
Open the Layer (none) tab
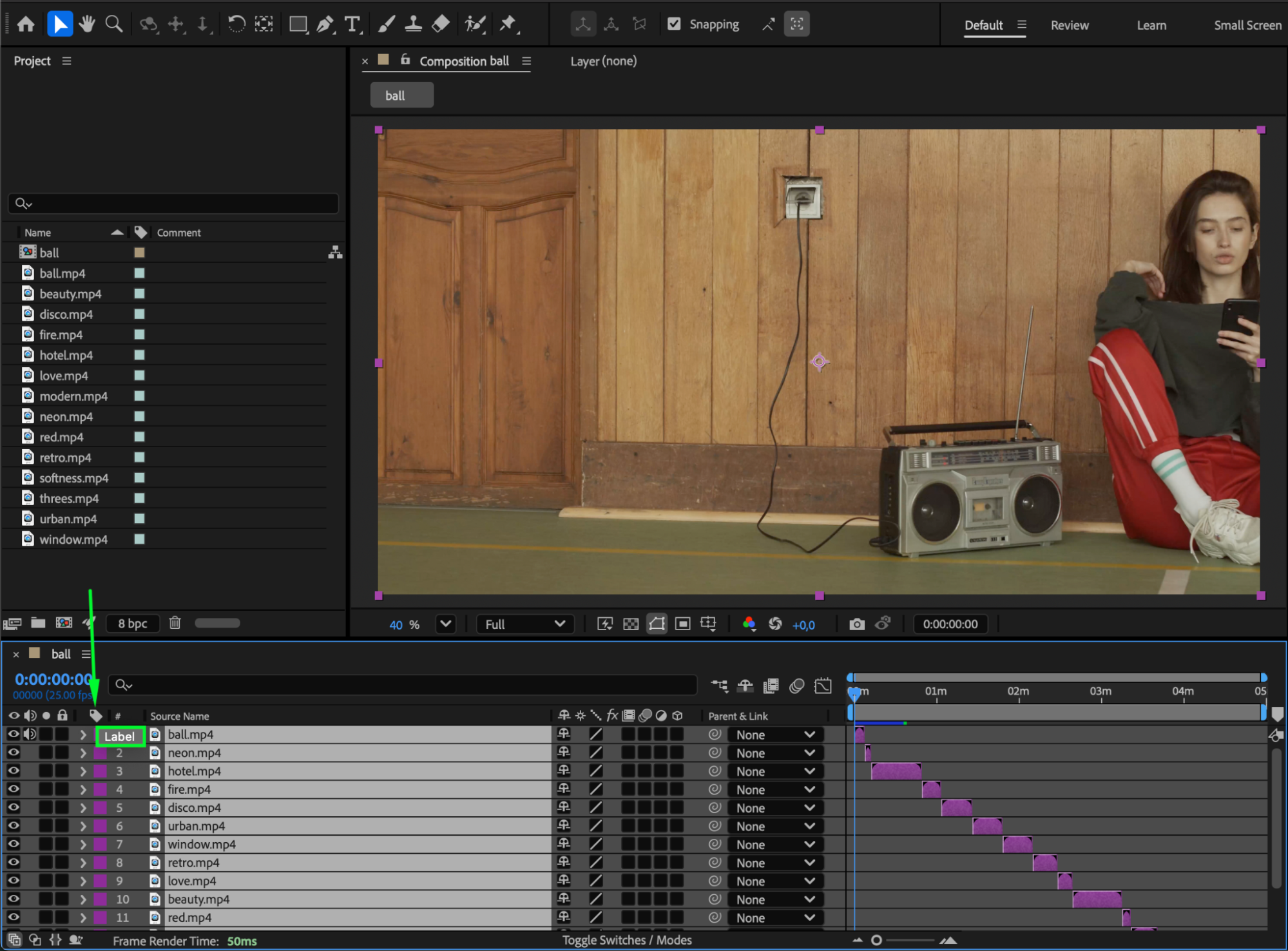(x=603, y=61)
